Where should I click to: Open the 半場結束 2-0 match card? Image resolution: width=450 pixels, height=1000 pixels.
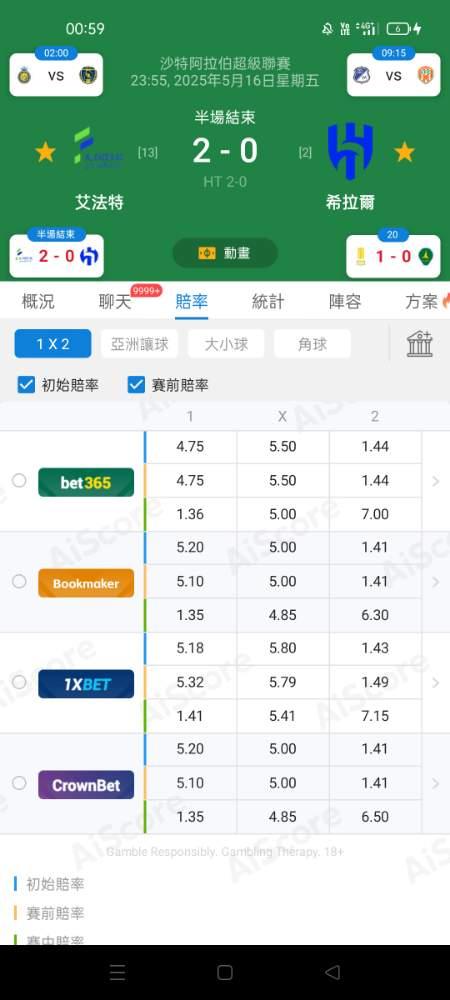coord(56,253)
